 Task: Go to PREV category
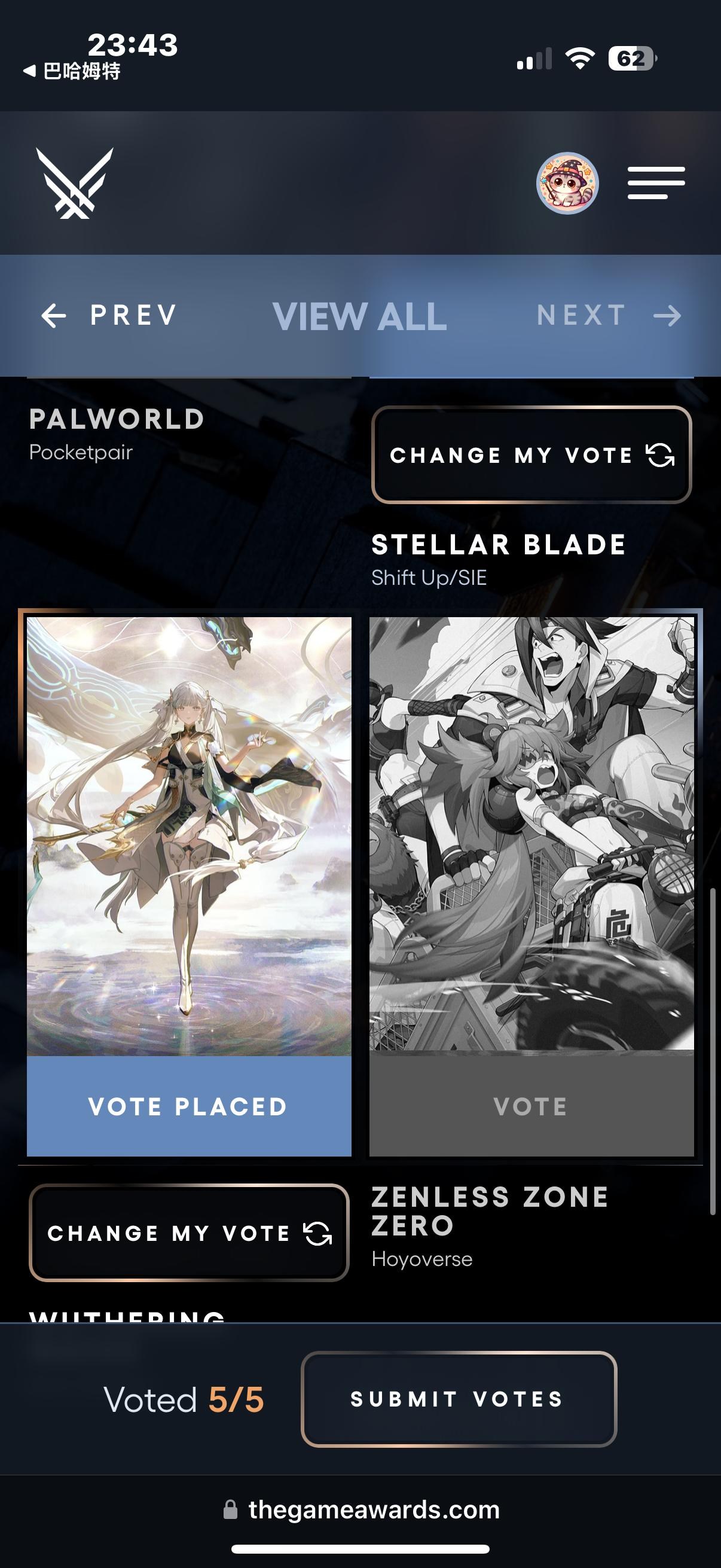click(109, 315)
